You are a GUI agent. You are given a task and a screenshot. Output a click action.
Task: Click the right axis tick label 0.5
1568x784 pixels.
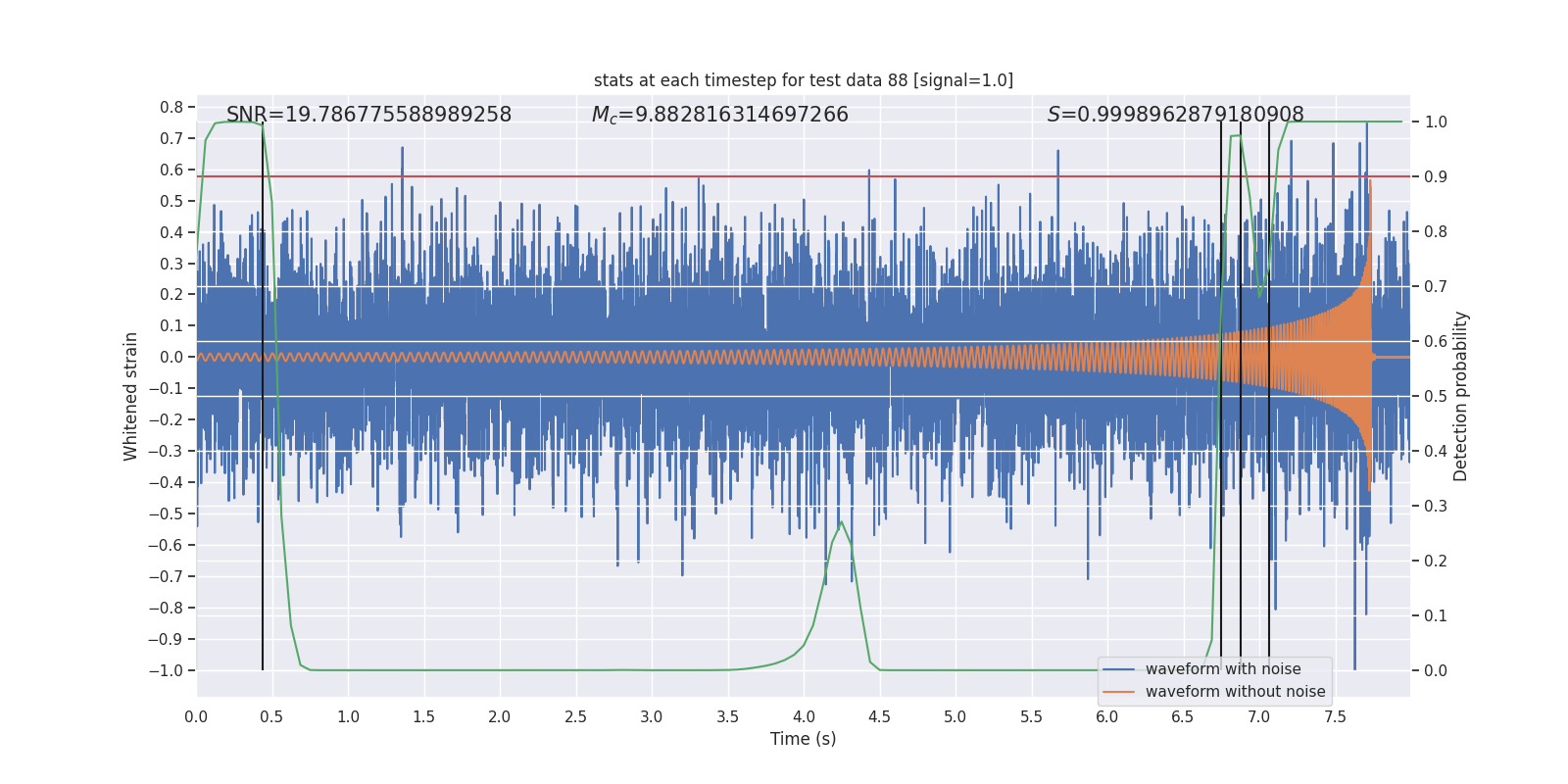coord(1436,397)
